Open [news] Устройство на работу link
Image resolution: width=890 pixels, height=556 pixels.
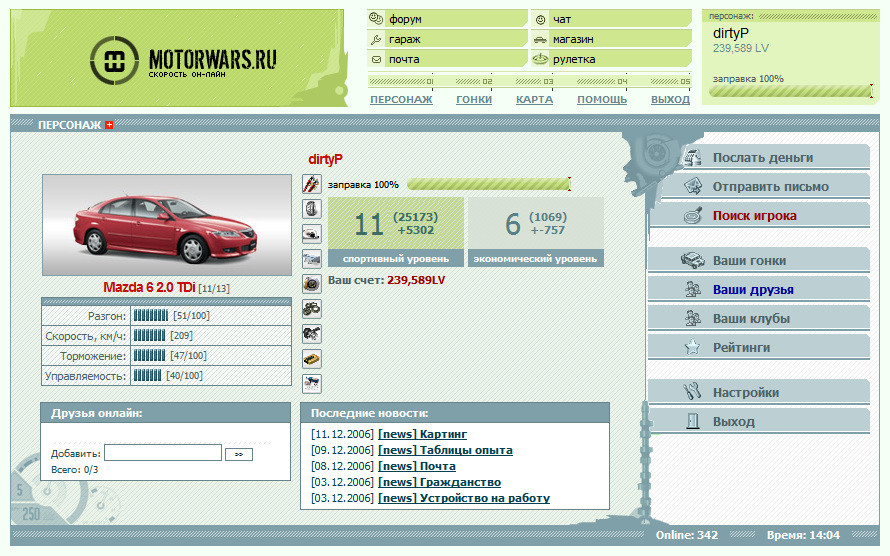tap(464, 498)
